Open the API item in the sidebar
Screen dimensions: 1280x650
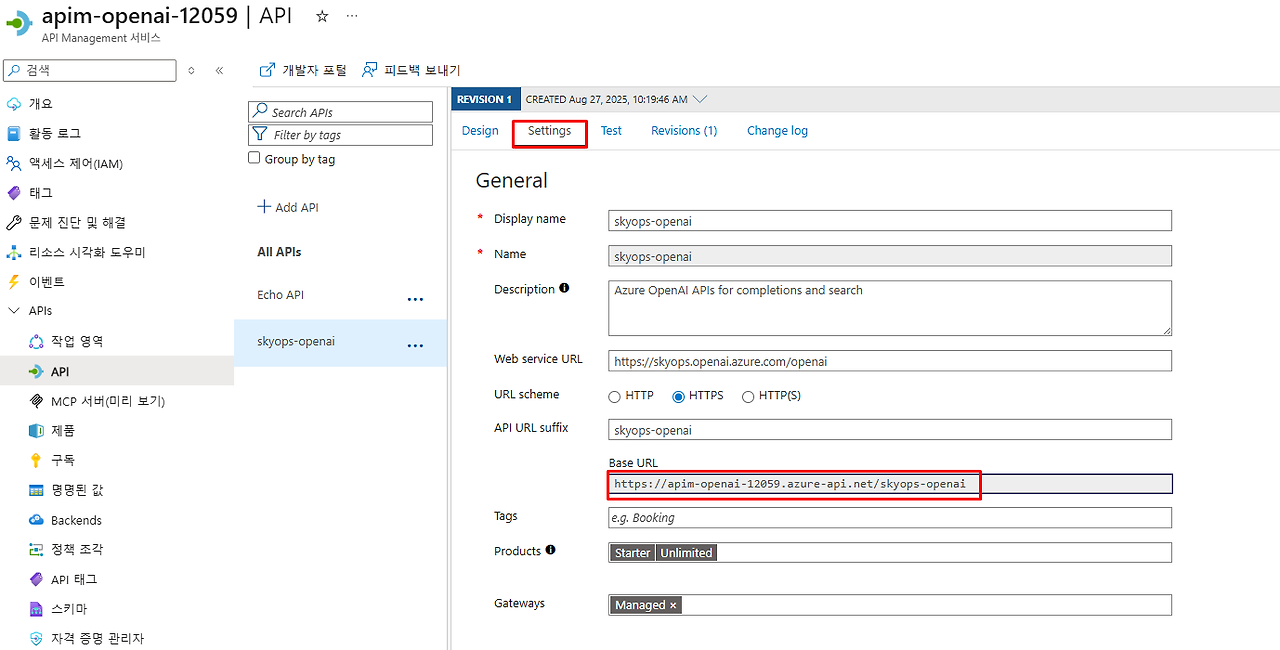click(x=117, y=371)
